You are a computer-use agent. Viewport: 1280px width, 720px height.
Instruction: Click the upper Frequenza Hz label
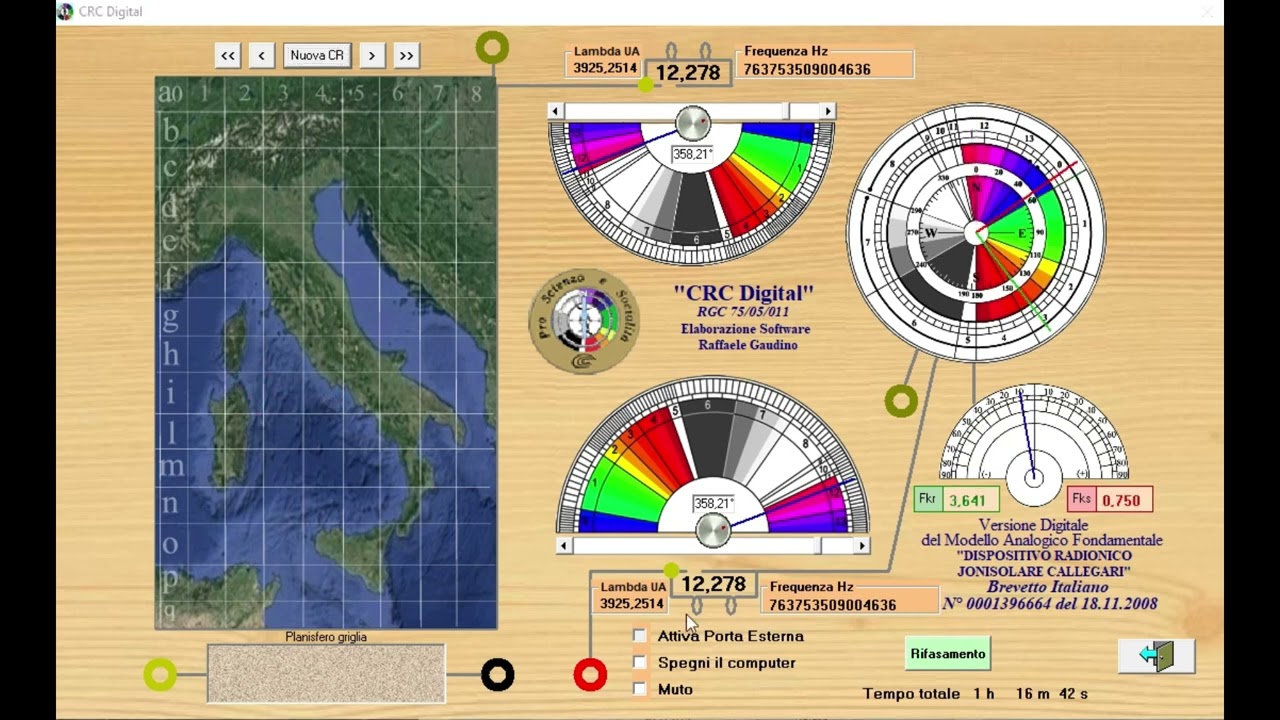click(x=786, y=51)
